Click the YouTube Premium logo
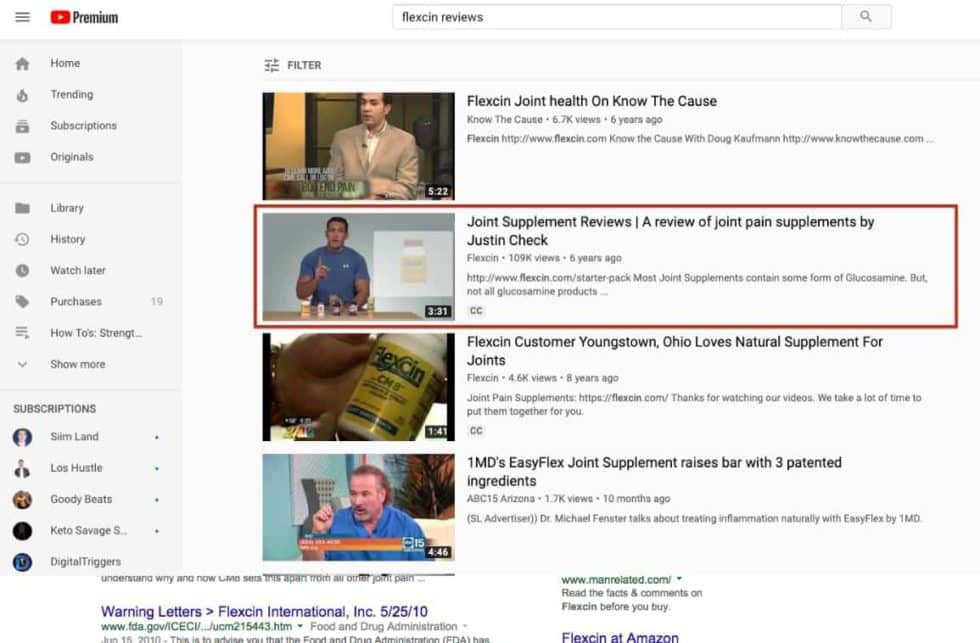The width and height of the screenshot is (980, 643). coord(84,17)
